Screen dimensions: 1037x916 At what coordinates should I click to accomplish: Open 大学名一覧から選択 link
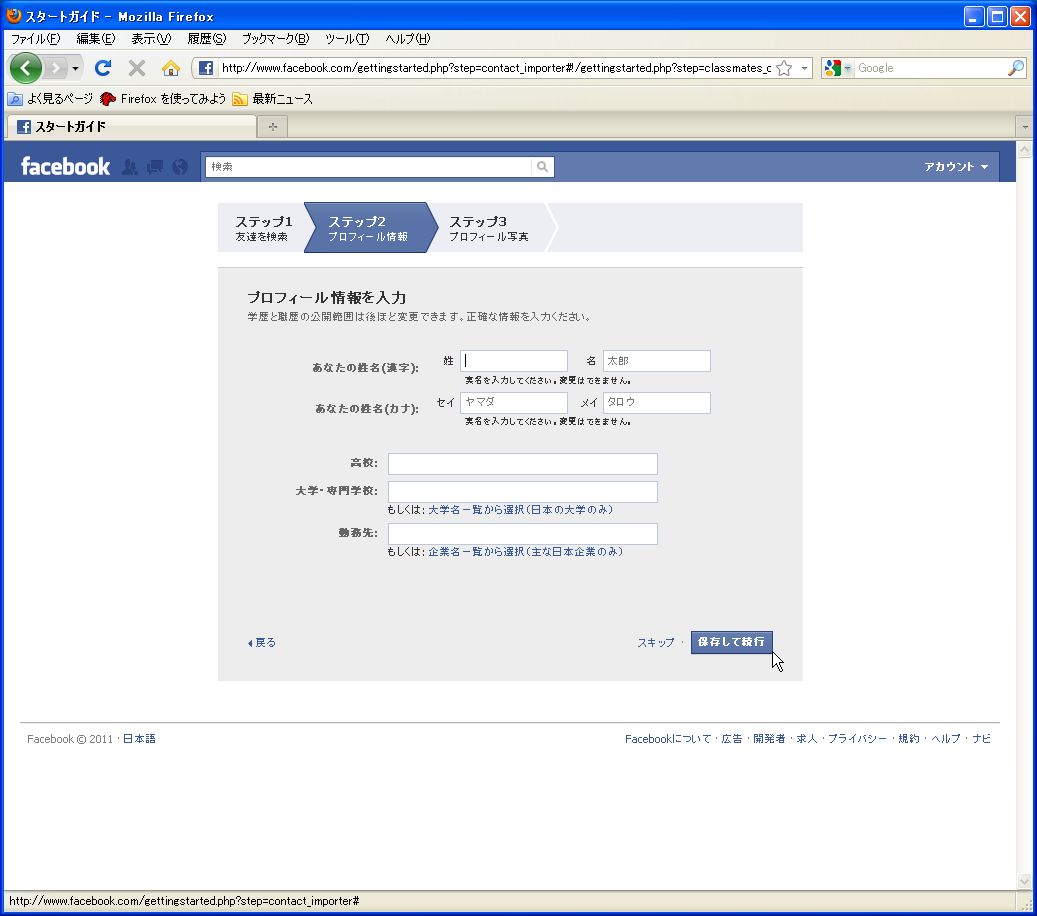520,510
